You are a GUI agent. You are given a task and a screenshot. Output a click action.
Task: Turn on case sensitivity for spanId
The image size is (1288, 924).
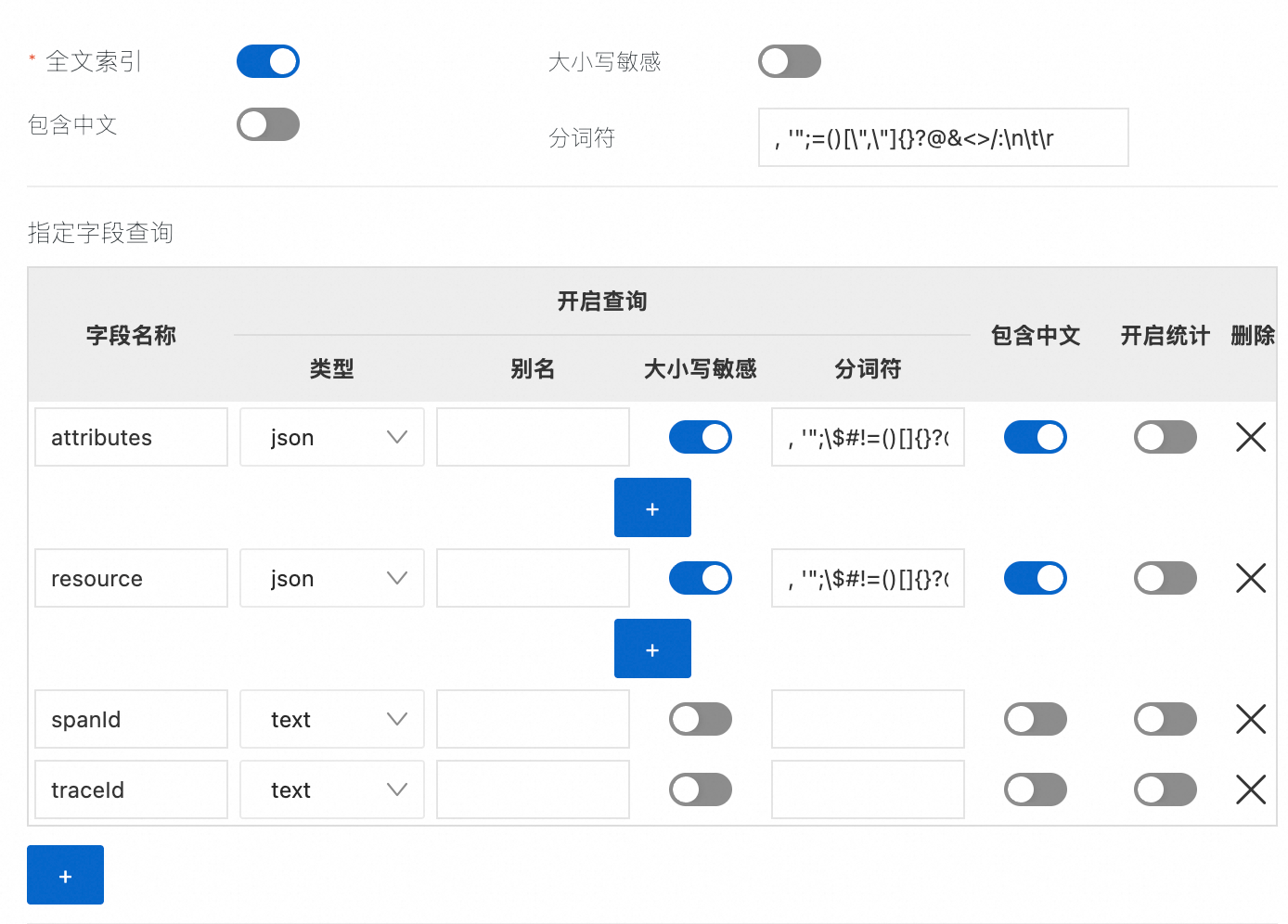[701, 719]
